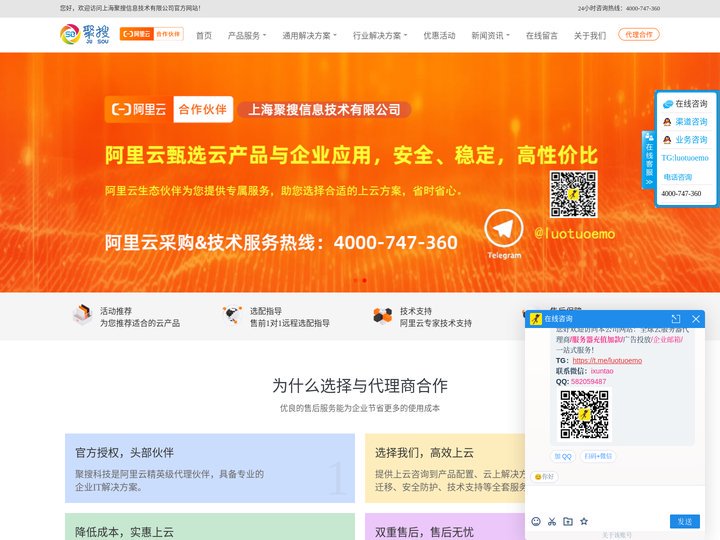Click the 发送 send button
This screenshot has width=720, height=540.
coord(685,521)
